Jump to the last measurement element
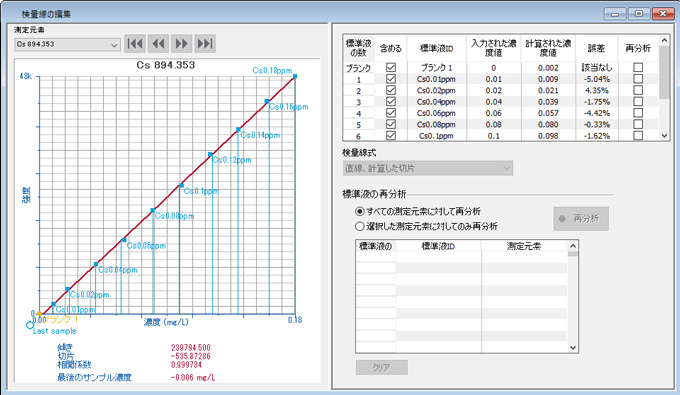 pos(205,44)
